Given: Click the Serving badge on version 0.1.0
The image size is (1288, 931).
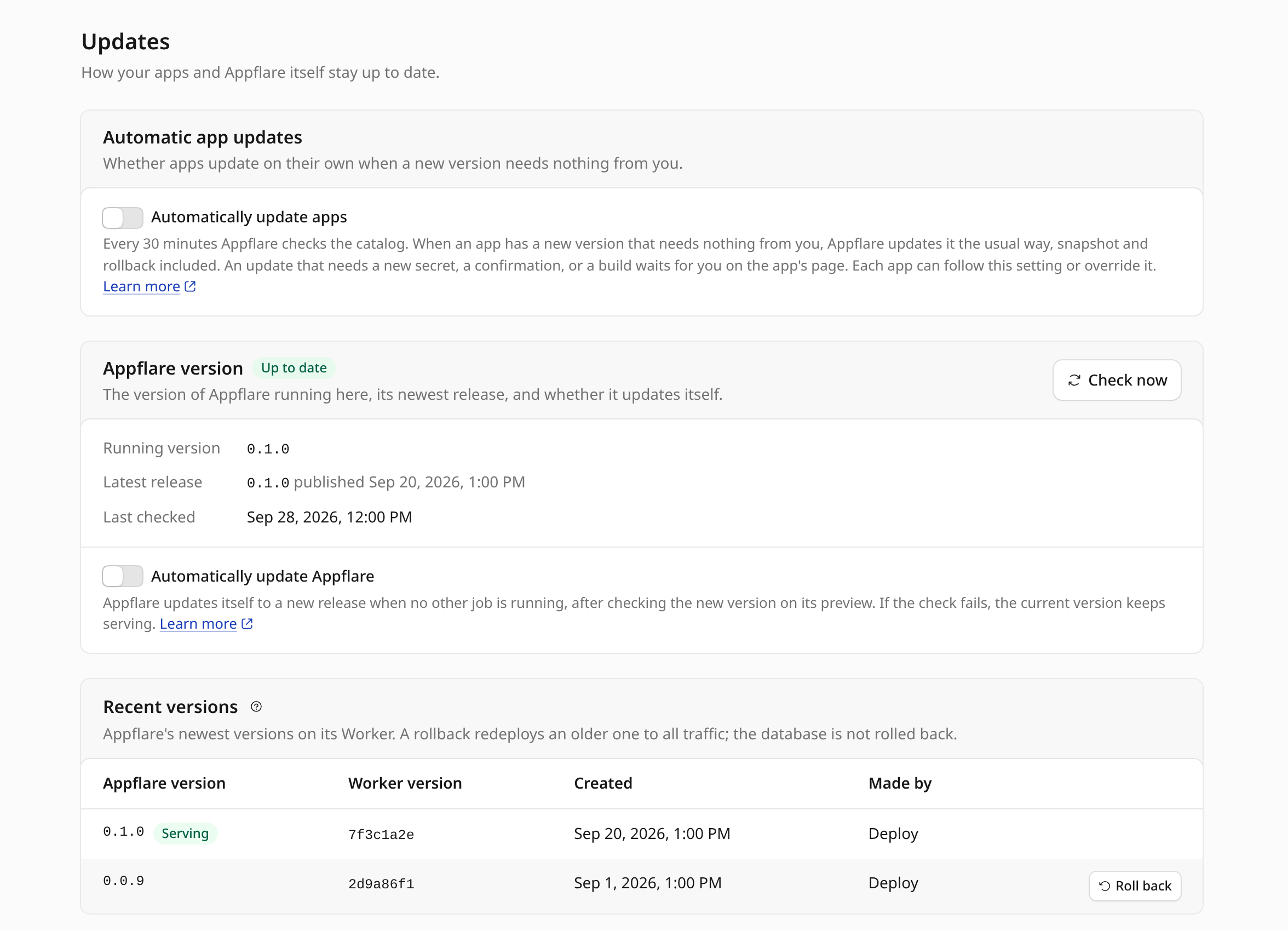Looking at the screenshot, I should pyautogui.click(x=185, y=834).
